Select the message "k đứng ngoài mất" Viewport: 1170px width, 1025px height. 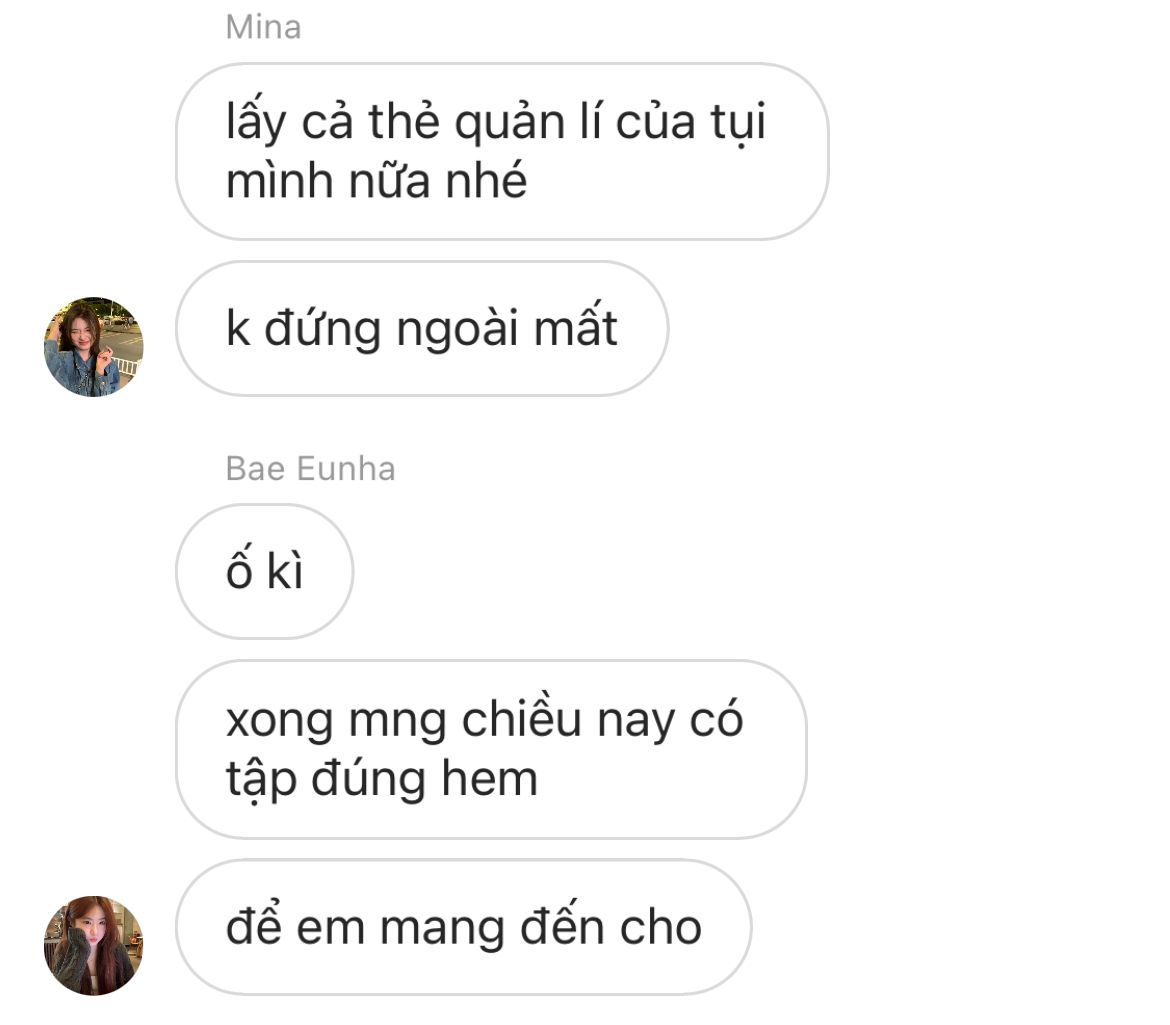tap(422, 328)
